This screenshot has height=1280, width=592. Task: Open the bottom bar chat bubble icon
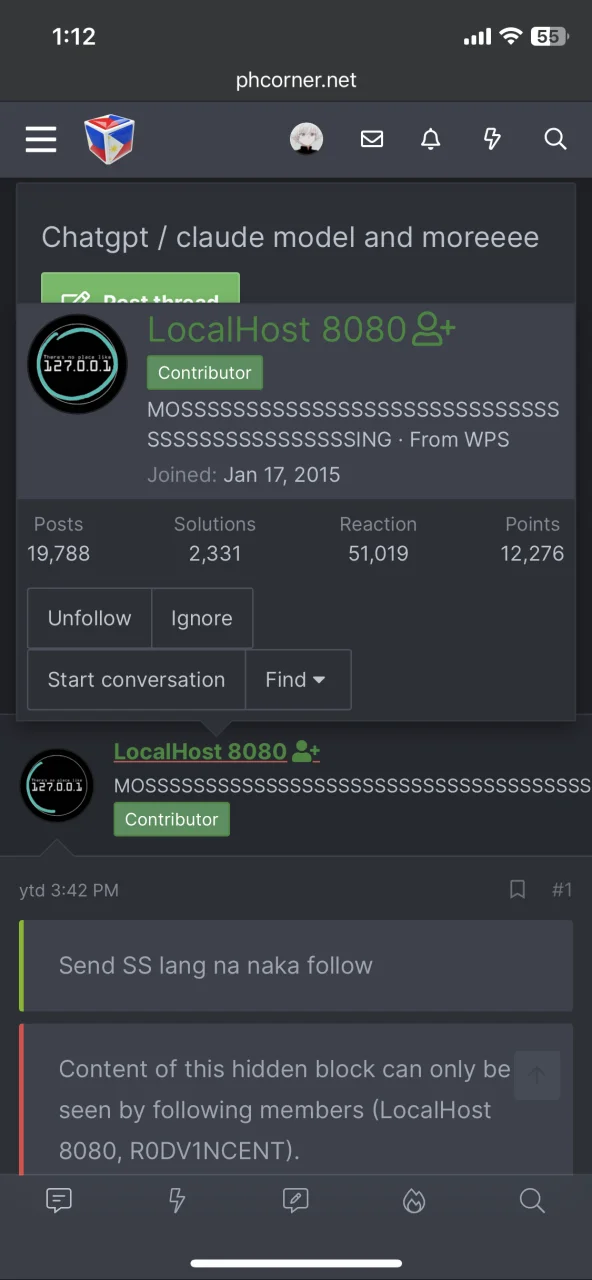[59, 1201]
